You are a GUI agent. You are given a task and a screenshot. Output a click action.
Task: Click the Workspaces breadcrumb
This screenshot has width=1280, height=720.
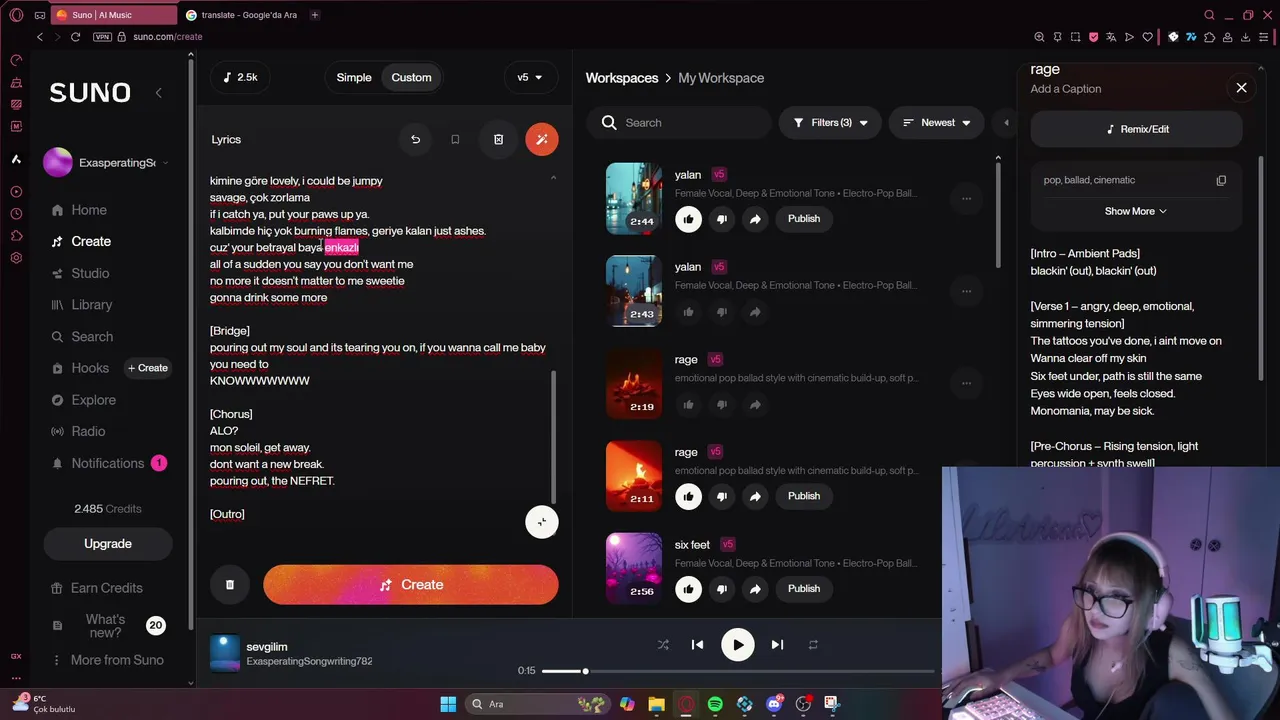tap(622, 78)
